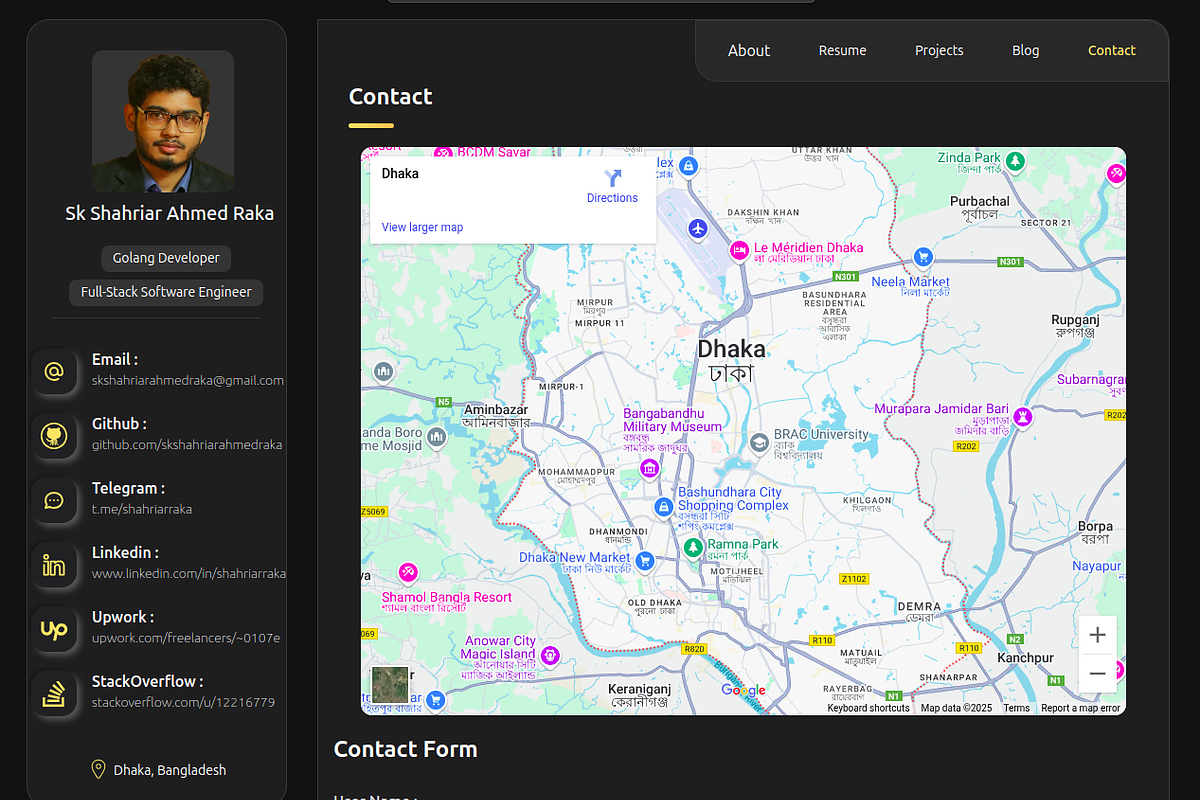Click Report a map error link
The image size is (1200, 800).
pyautogui.click(x=1081, y=708)
